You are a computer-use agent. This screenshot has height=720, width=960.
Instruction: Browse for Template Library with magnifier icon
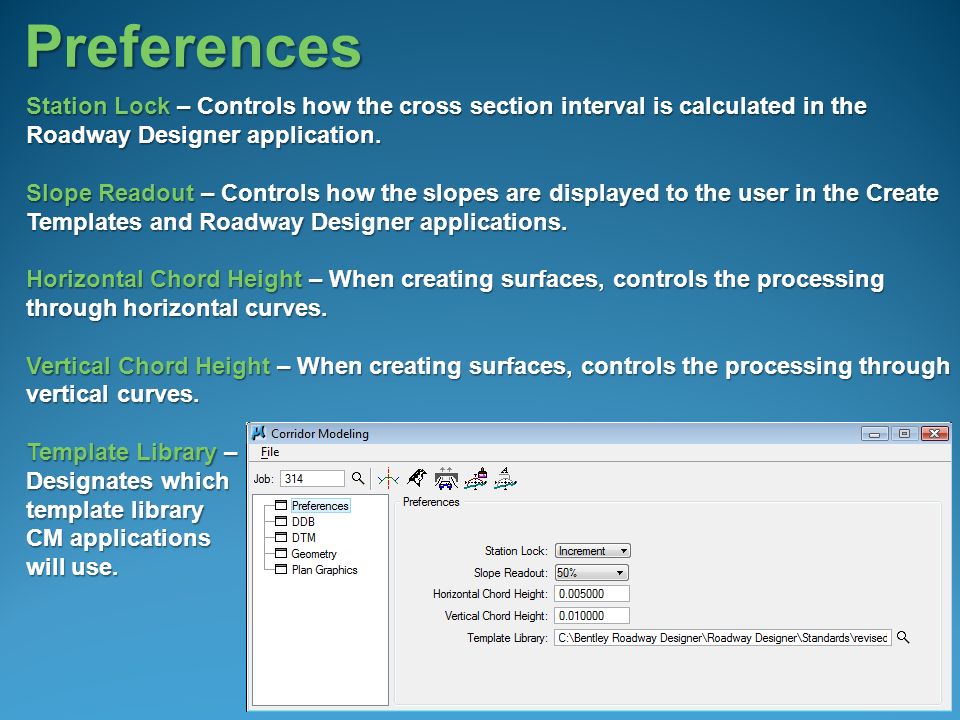click(903, 638)
